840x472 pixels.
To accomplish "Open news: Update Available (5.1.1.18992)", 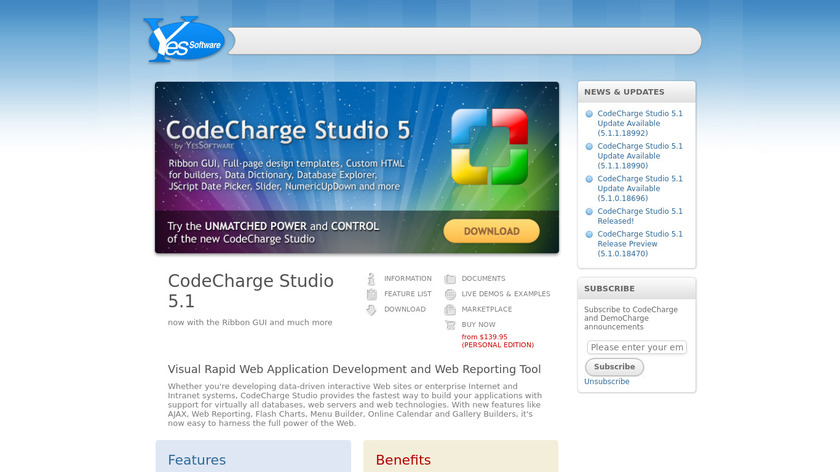I will pos(640,123).
